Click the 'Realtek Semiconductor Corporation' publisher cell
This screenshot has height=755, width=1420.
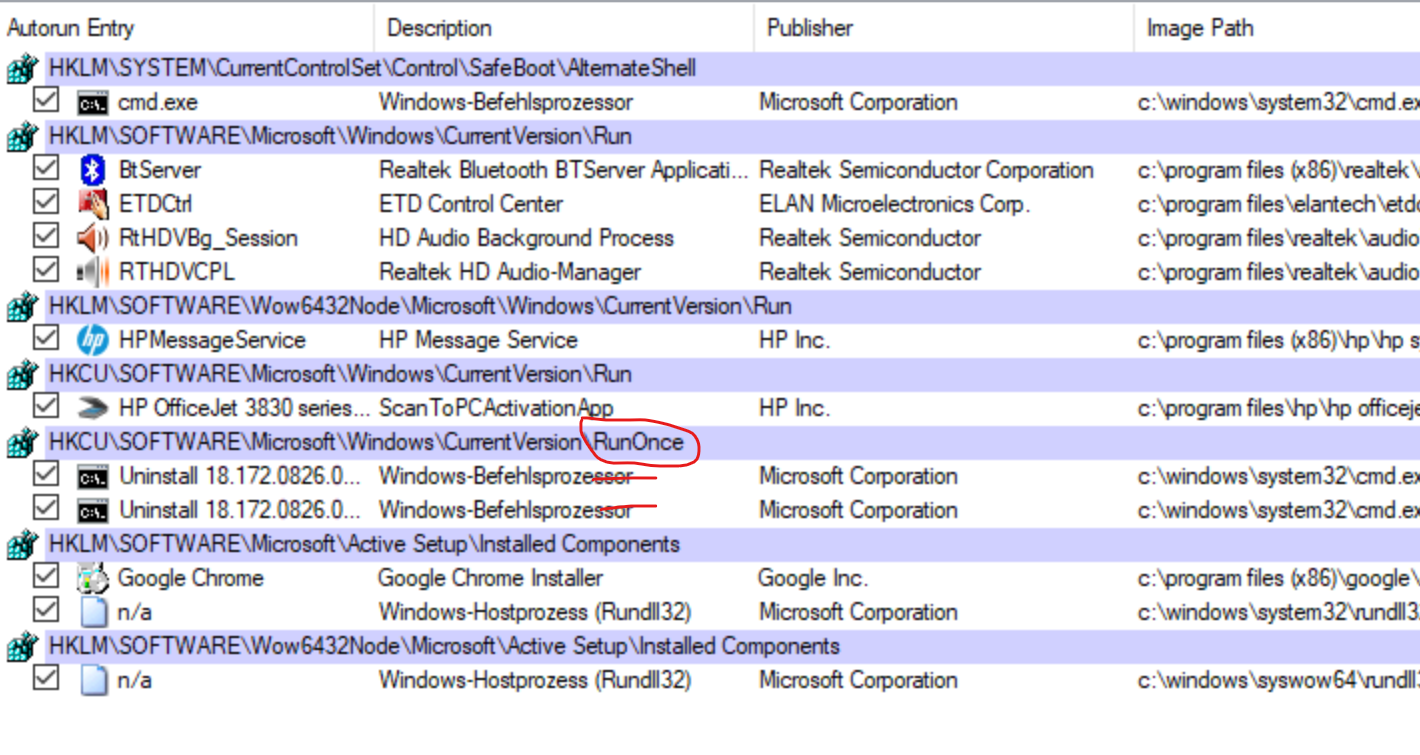click(926, 170)
